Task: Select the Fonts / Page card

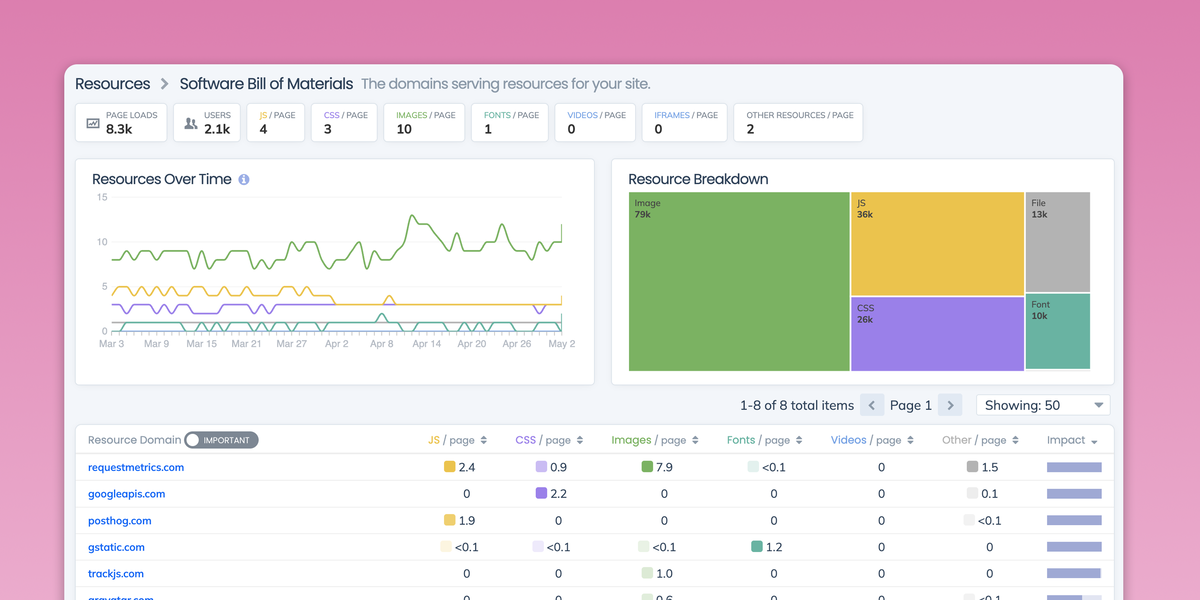Action: pos(511,123)
